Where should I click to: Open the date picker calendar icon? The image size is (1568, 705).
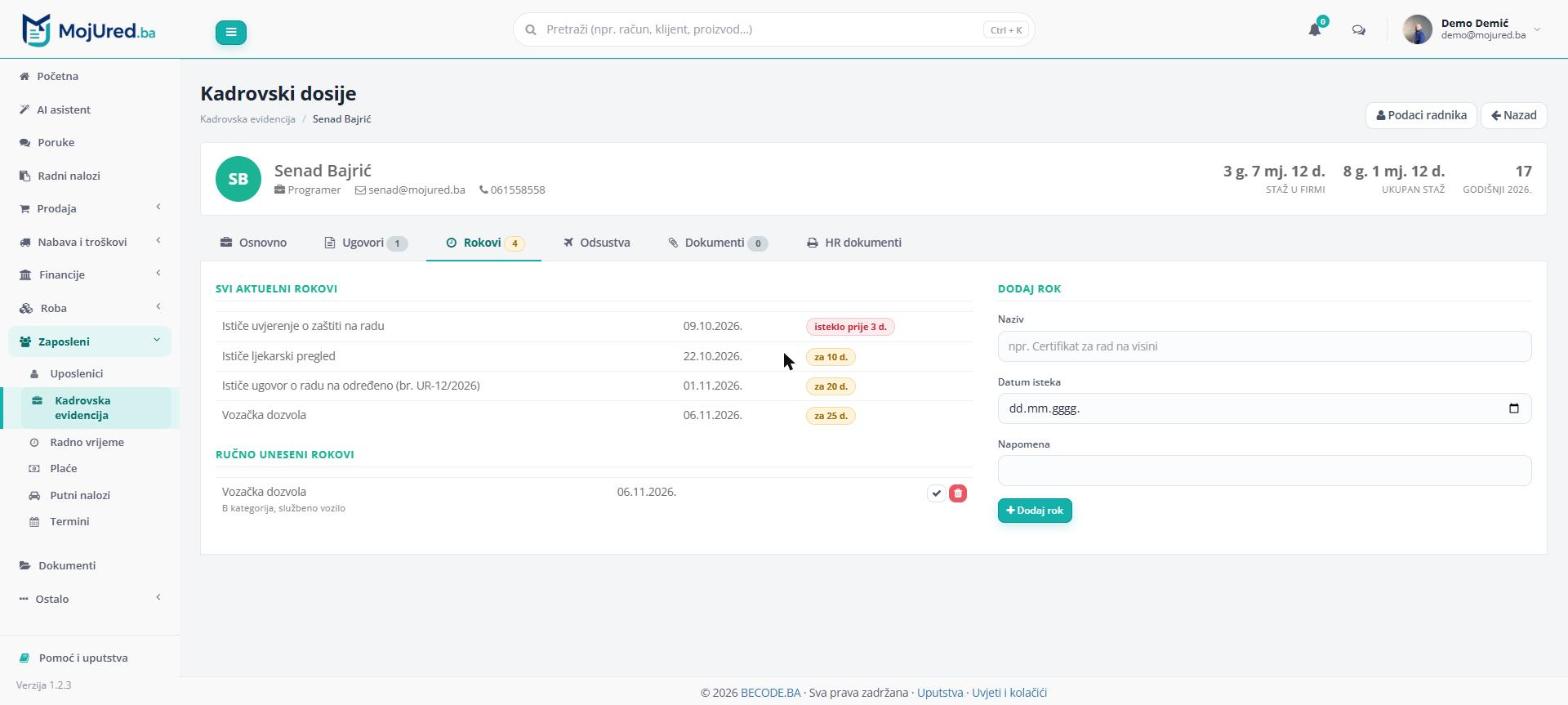tap(1513, 408)
